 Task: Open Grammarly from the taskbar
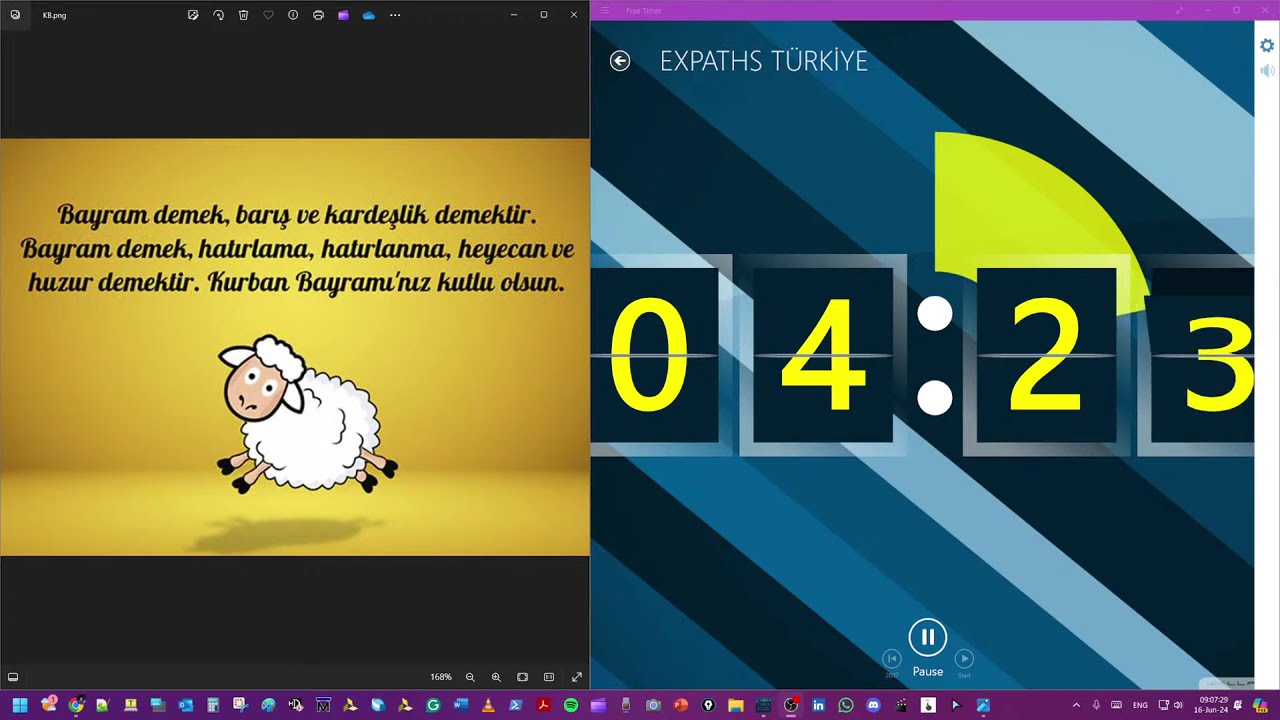(x=433, y=705)
